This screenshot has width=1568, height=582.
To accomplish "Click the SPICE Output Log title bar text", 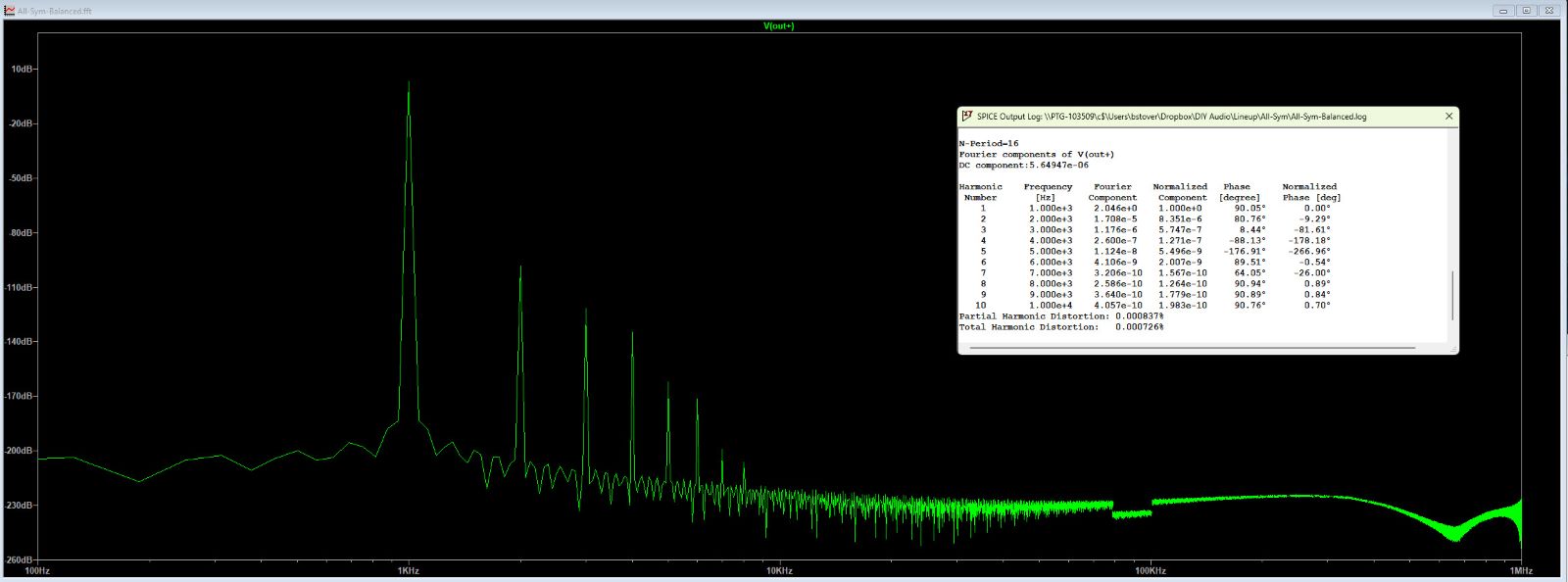I will [x=1171, y=117].
